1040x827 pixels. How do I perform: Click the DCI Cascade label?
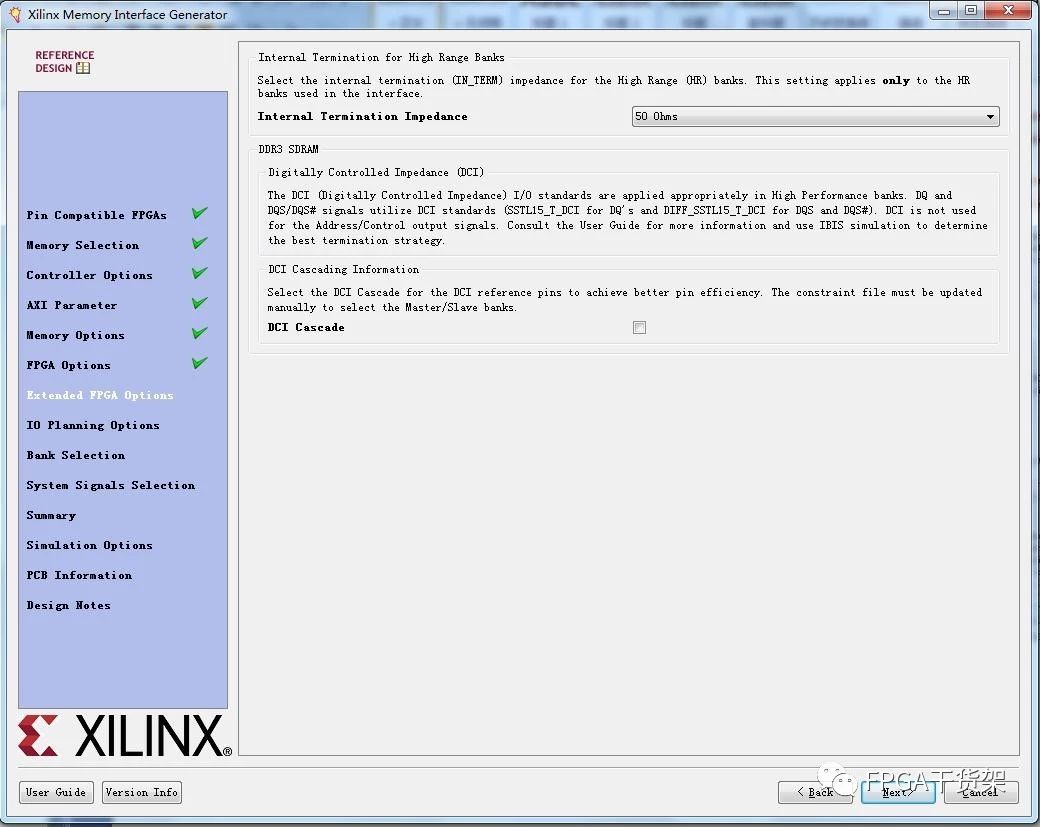point(306,328)
